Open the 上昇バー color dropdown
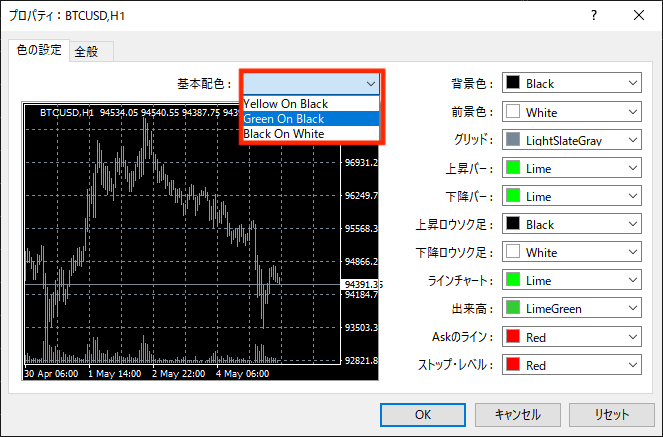Screen dimensions: 663x437 [572, 168]
